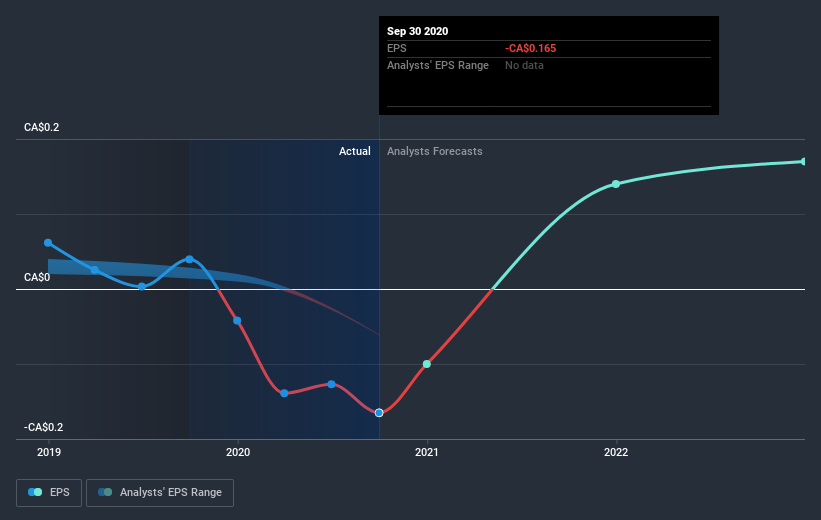
Task: Click the '2022' x-axis label
Action: pos(616,452)
